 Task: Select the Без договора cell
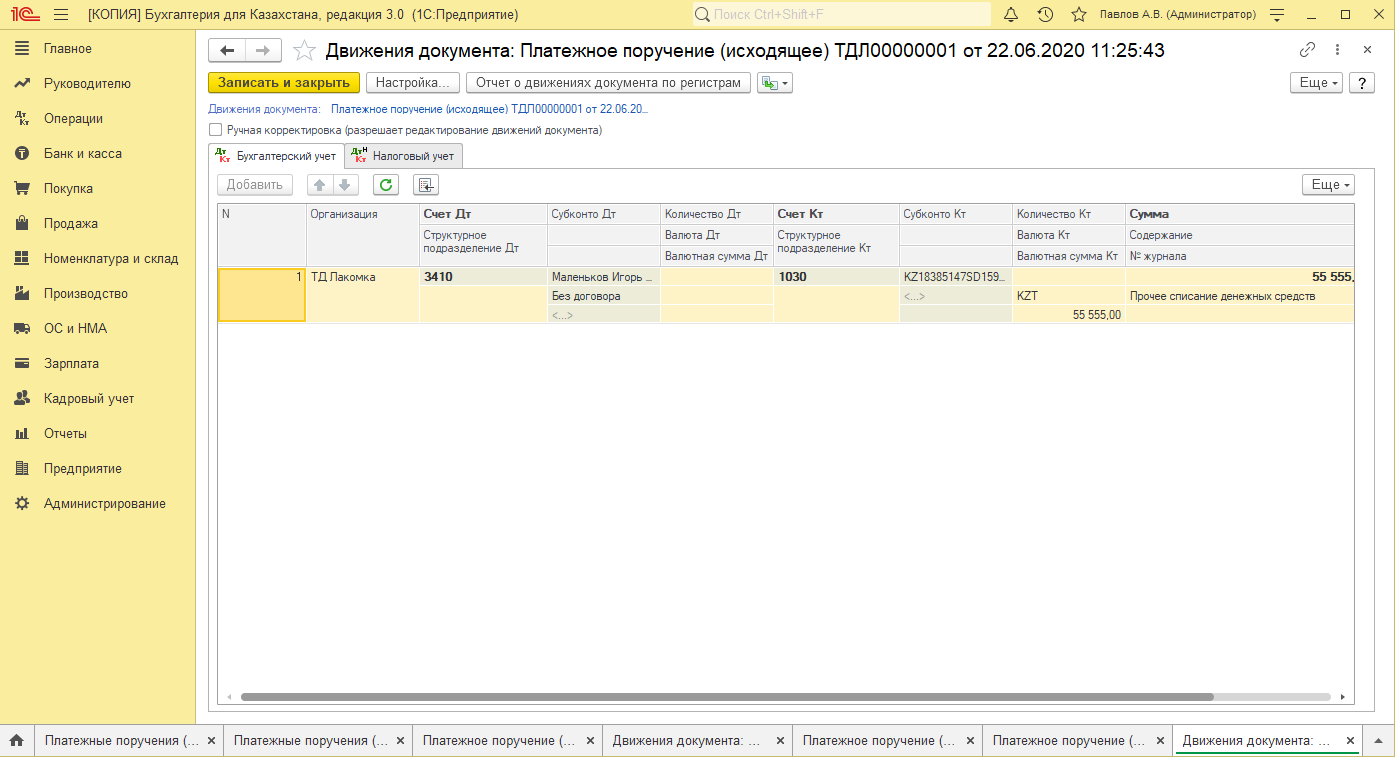click(604, 296)
